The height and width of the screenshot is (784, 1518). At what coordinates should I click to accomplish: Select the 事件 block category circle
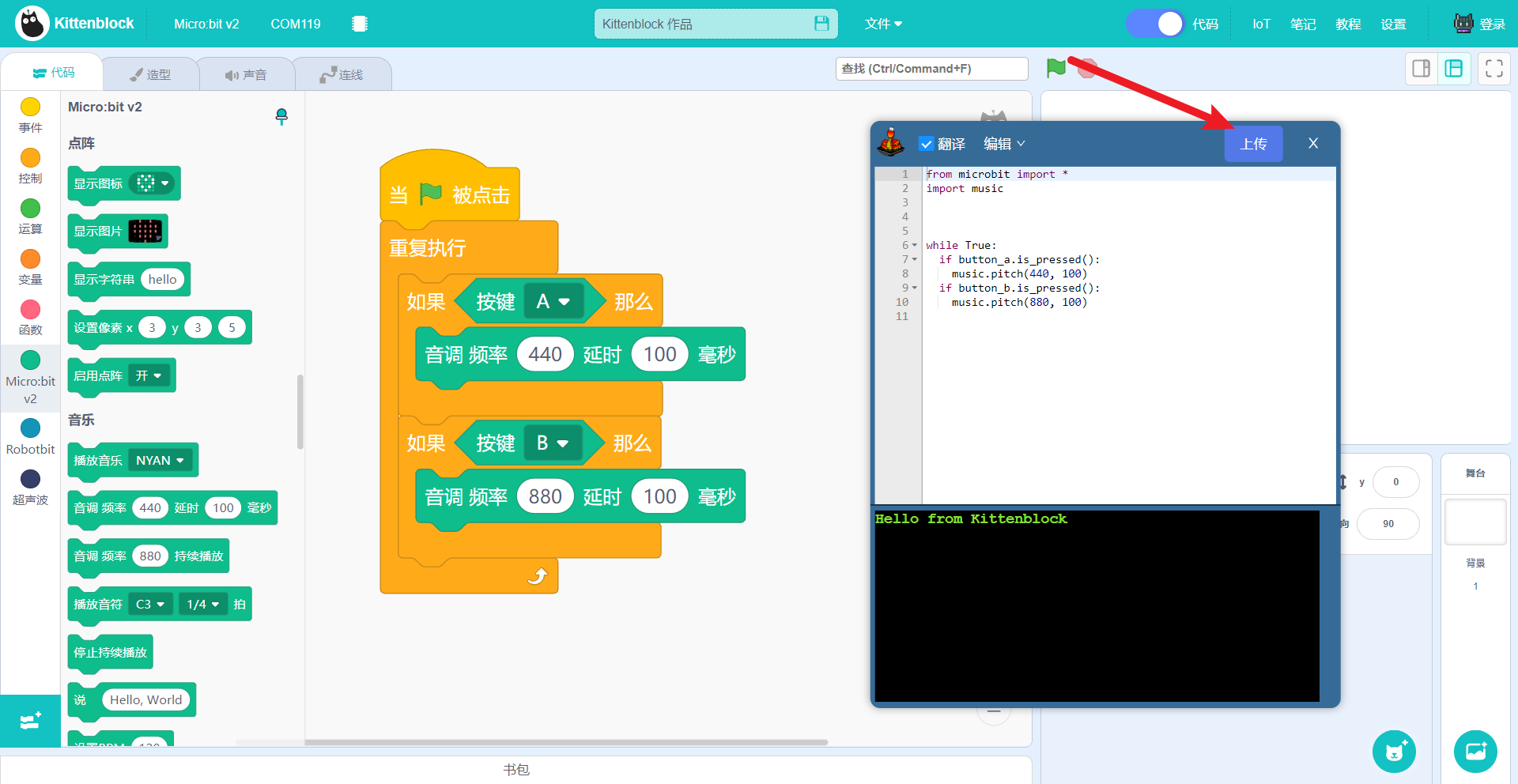[30, 107]
